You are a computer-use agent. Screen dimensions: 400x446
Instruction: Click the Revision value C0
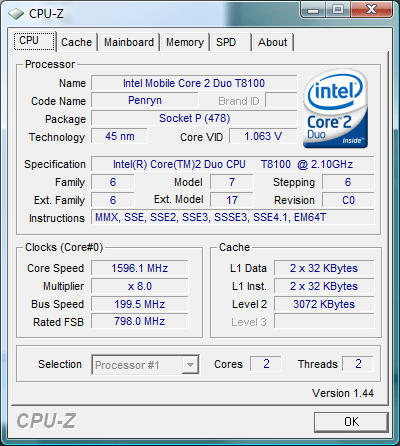point(348,200)
